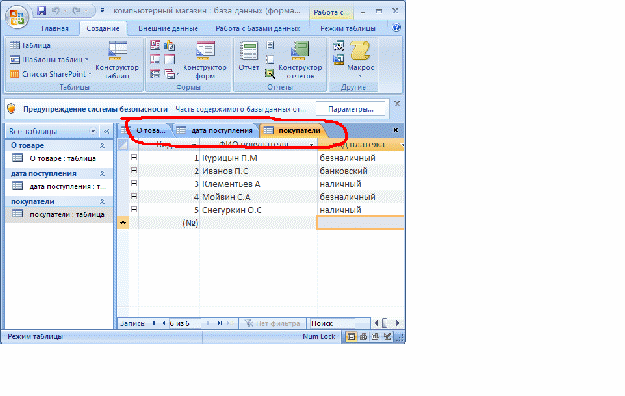The image size is (625, 396).
Task: Click the Параметры... security button
Action: [x=351, y=109]
